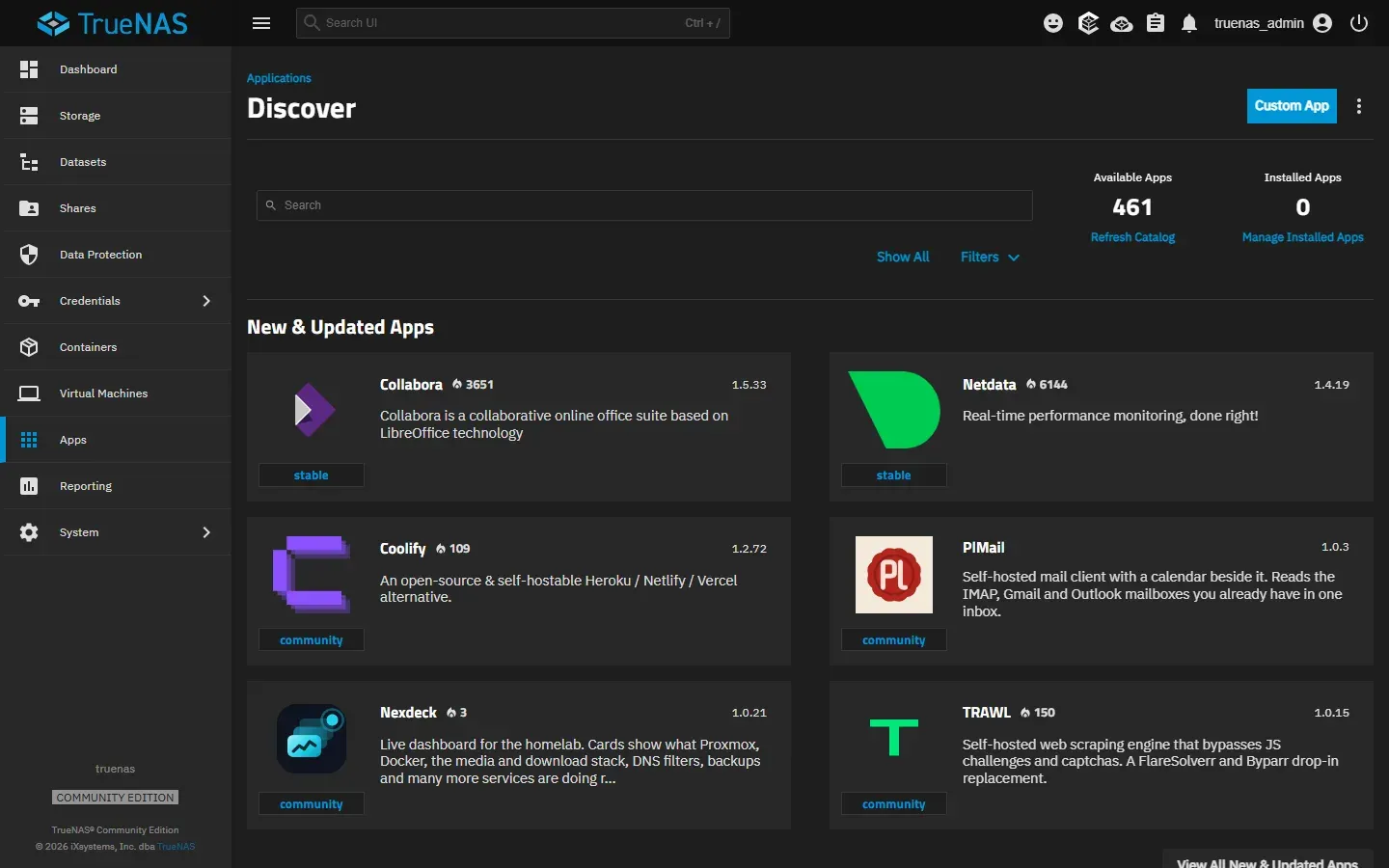Click the Refresh Catalog link
This screenshot has height=868, width=1389.
click(x=1132, y=237)
